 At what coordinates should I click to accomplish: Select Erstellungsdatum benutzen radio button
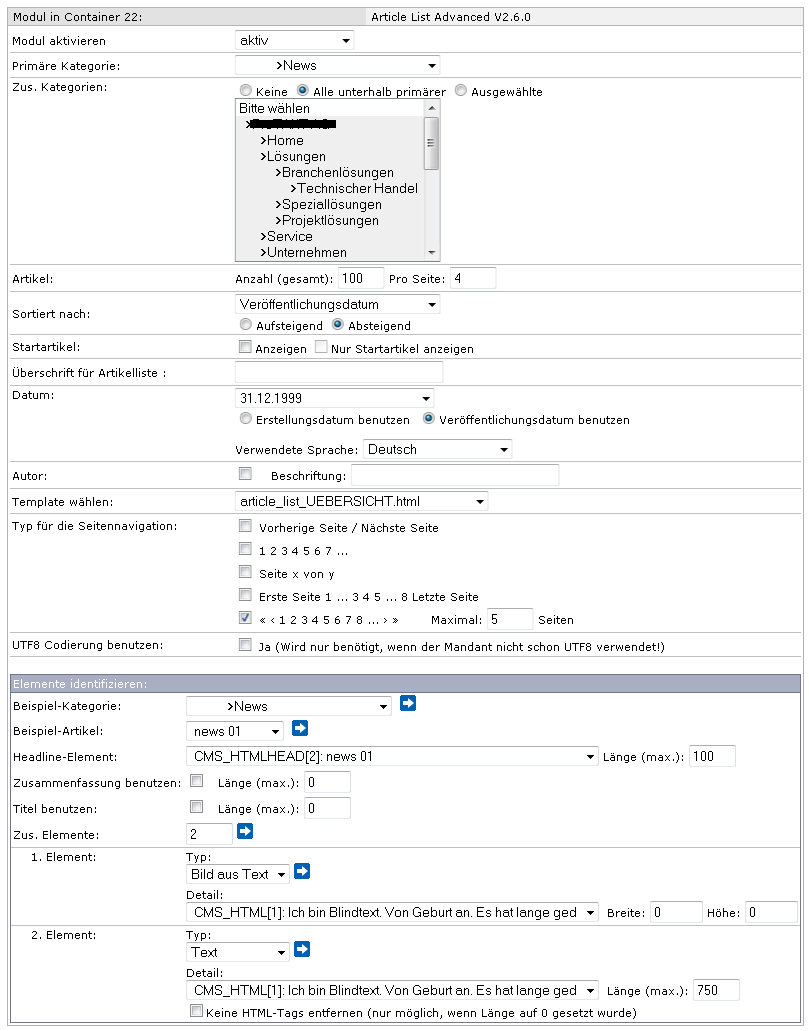(x=246, y=420)
